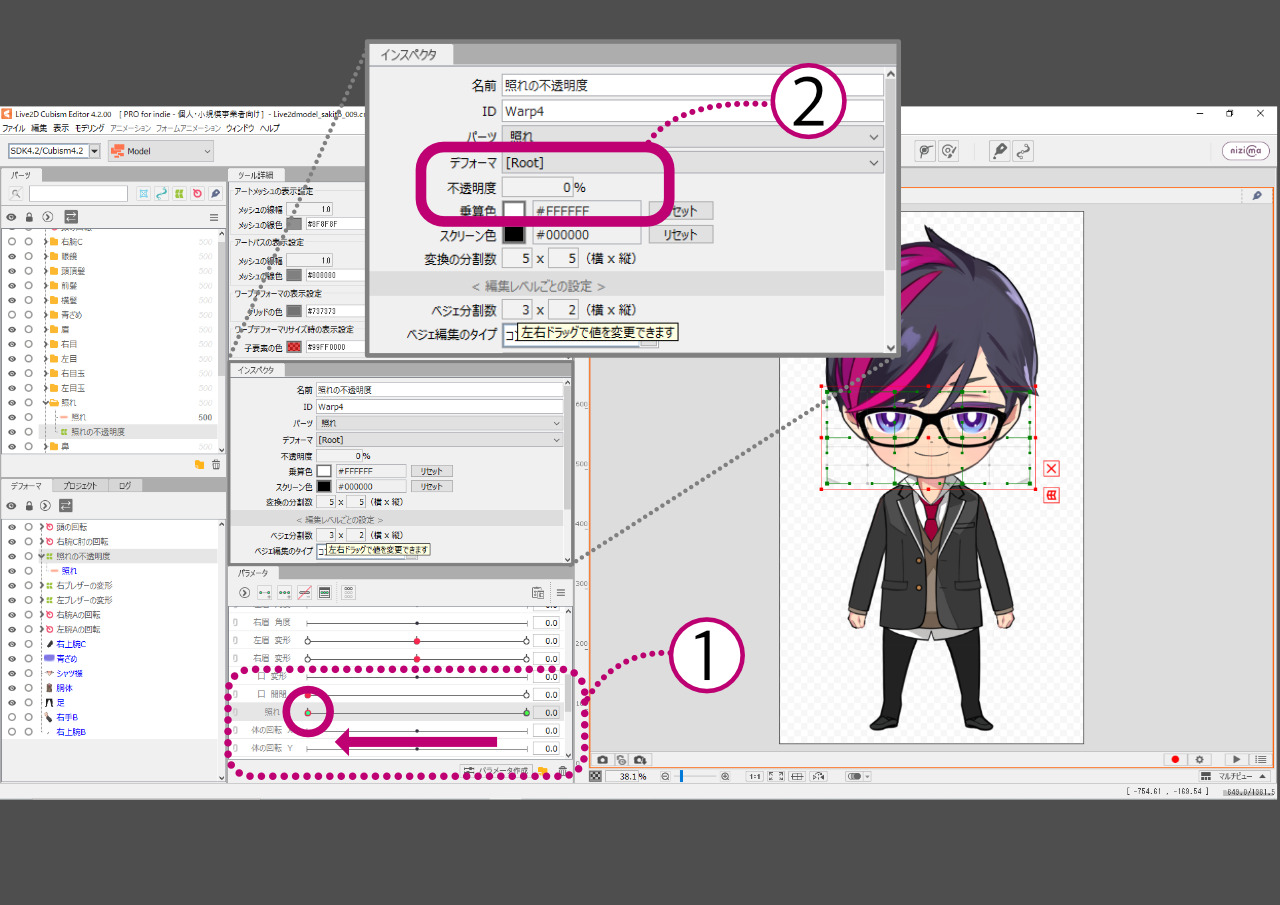Click the trash icon in Parts panel
The image size is (1280, 905).
(x=215, y=464)
